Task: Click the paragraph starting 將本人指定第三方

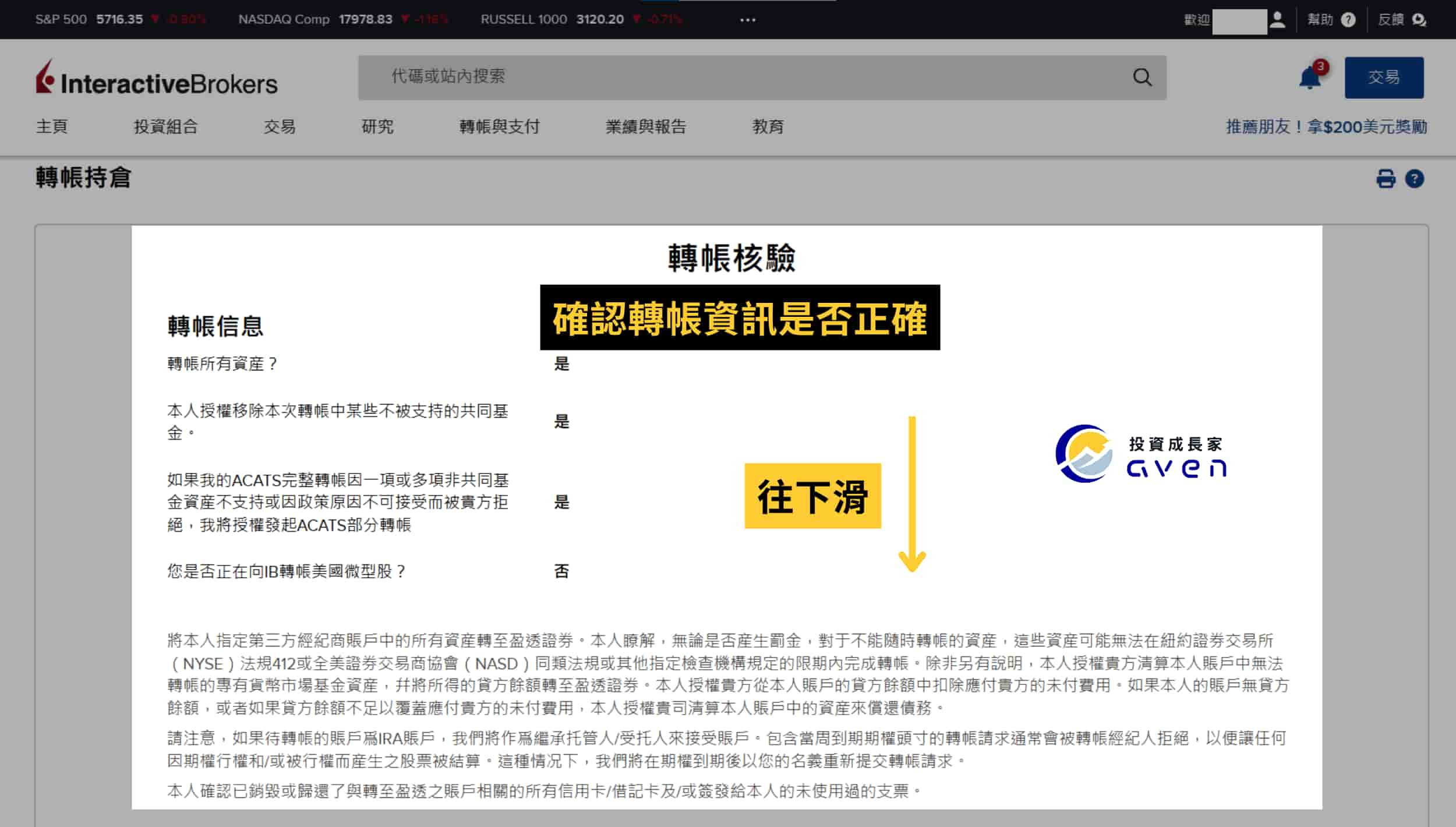Action: 728,674
